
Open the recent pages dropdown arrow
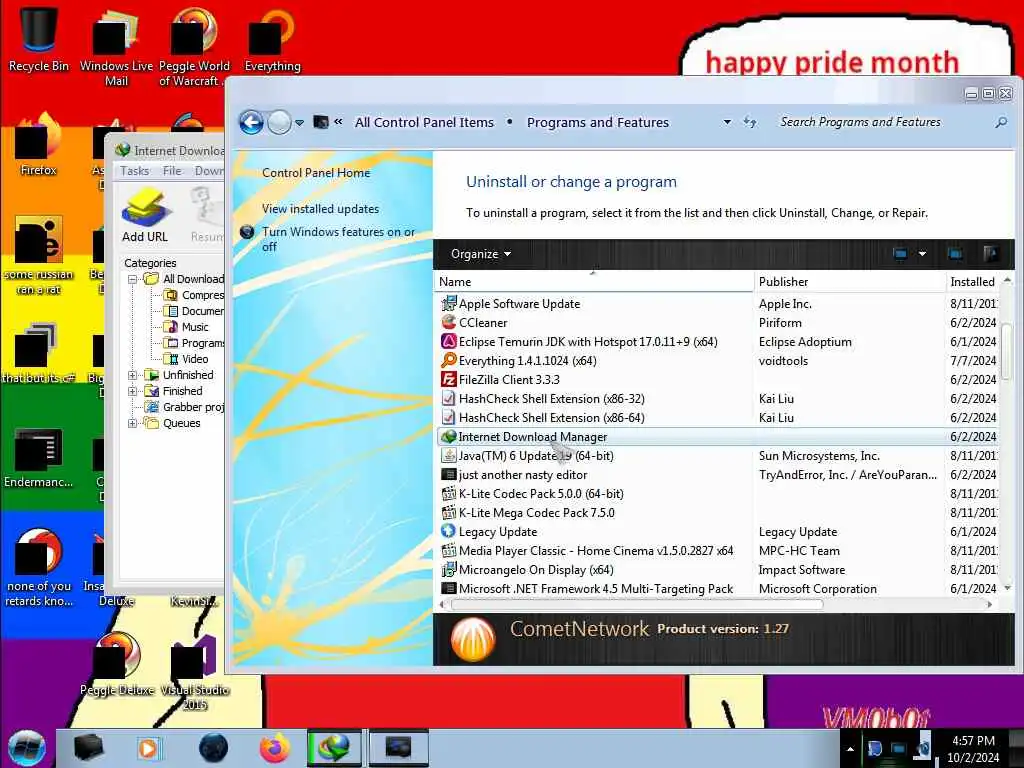pyautogui.click(x=299, y=122)
